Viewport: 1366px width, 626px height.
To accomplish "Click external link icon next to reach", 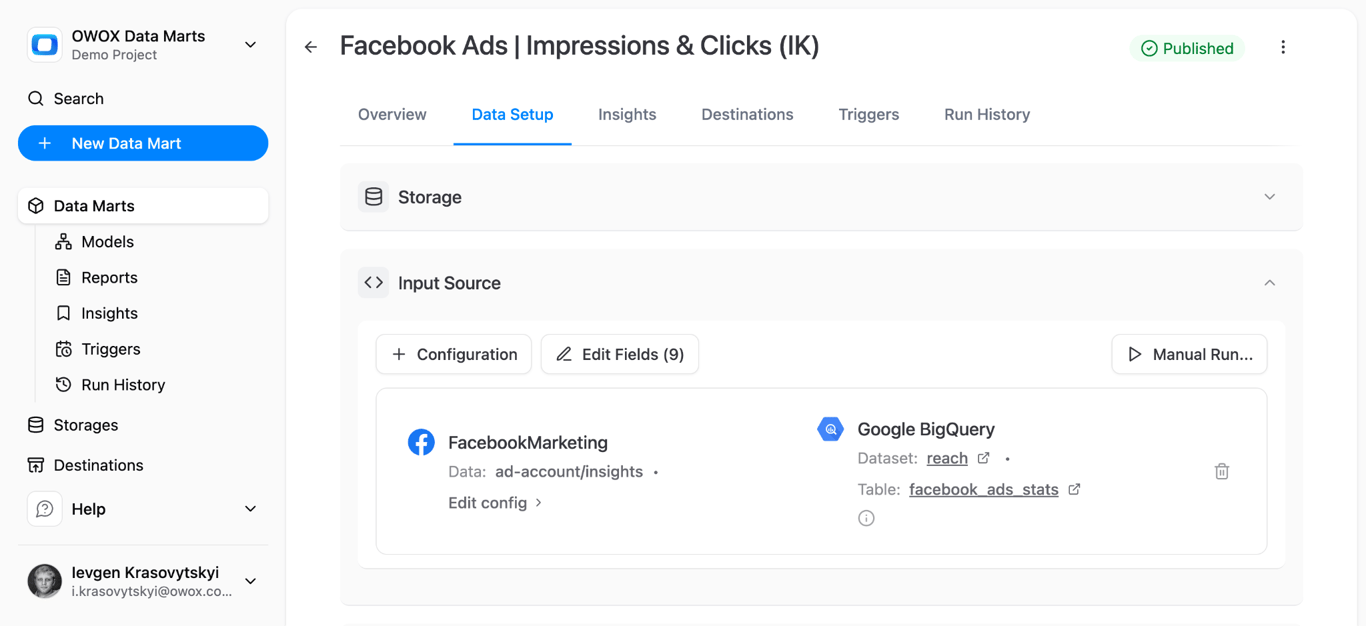I will (984, 458).
